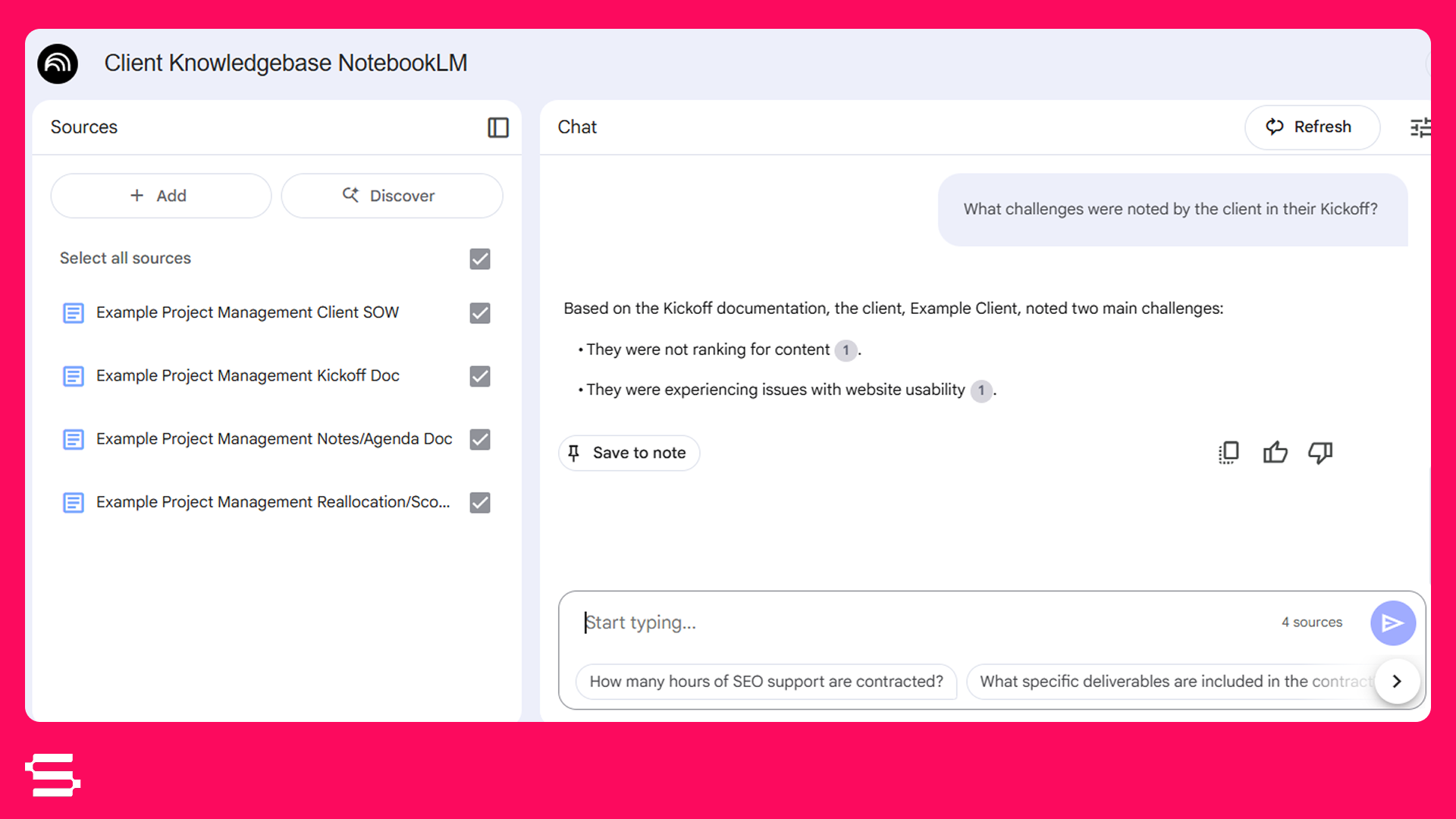Screen dimensions: 1456x819
Task: Show more suggested questions arrow
Action: (1397, 681)
